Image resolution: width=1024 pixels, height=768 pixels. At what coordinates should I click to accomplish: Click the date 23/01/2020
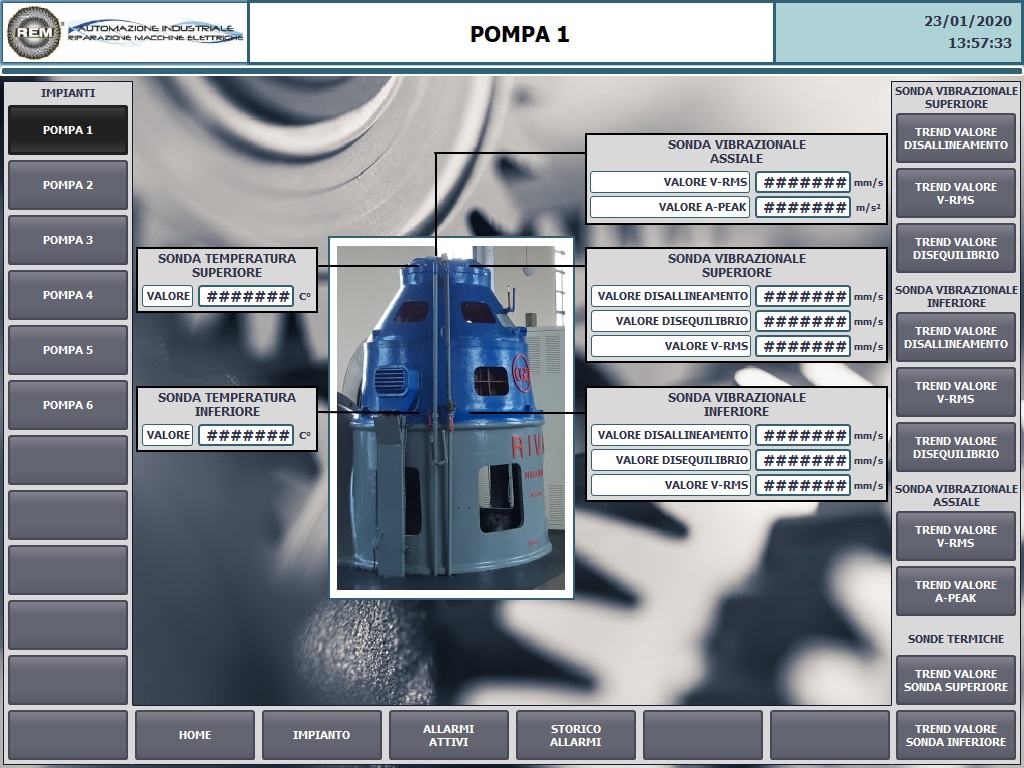click(x=968, y=21)
